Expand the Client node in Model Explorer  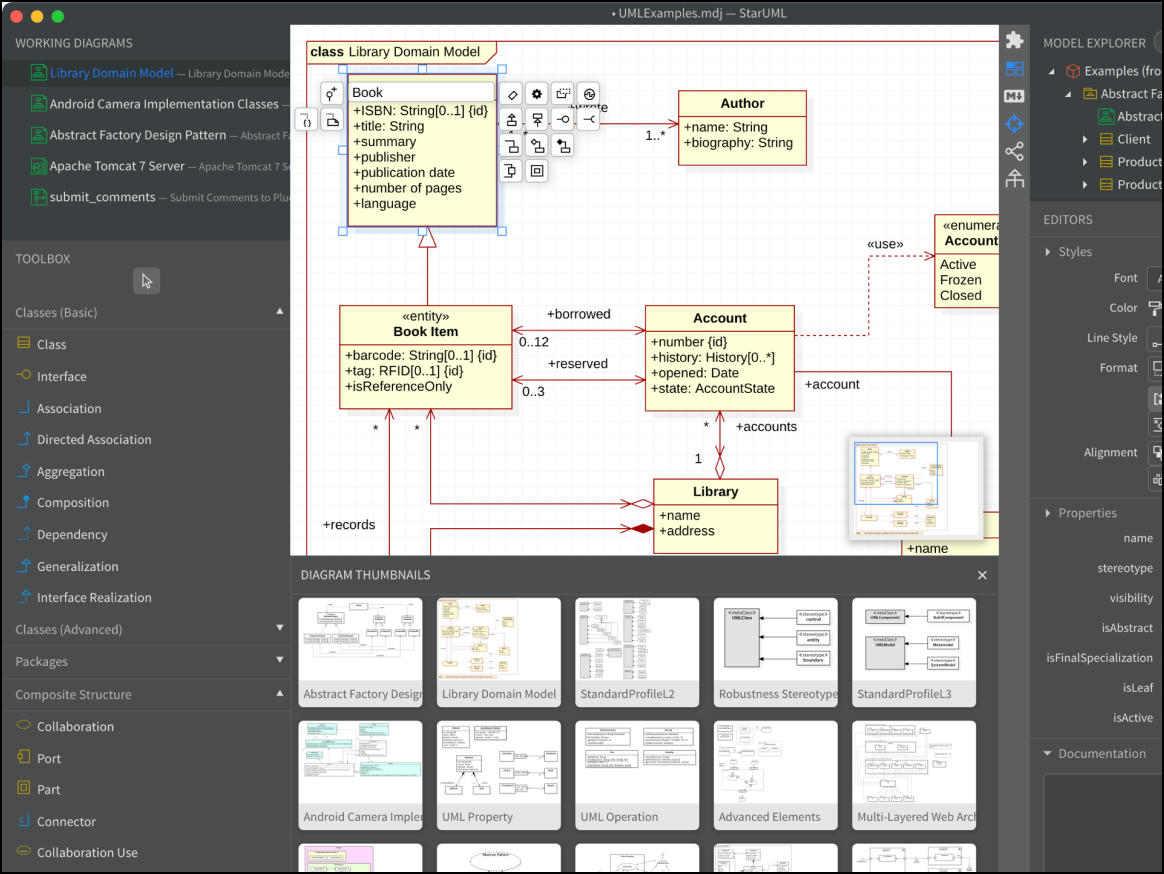pyautogui.click(x=1085, y=140)
